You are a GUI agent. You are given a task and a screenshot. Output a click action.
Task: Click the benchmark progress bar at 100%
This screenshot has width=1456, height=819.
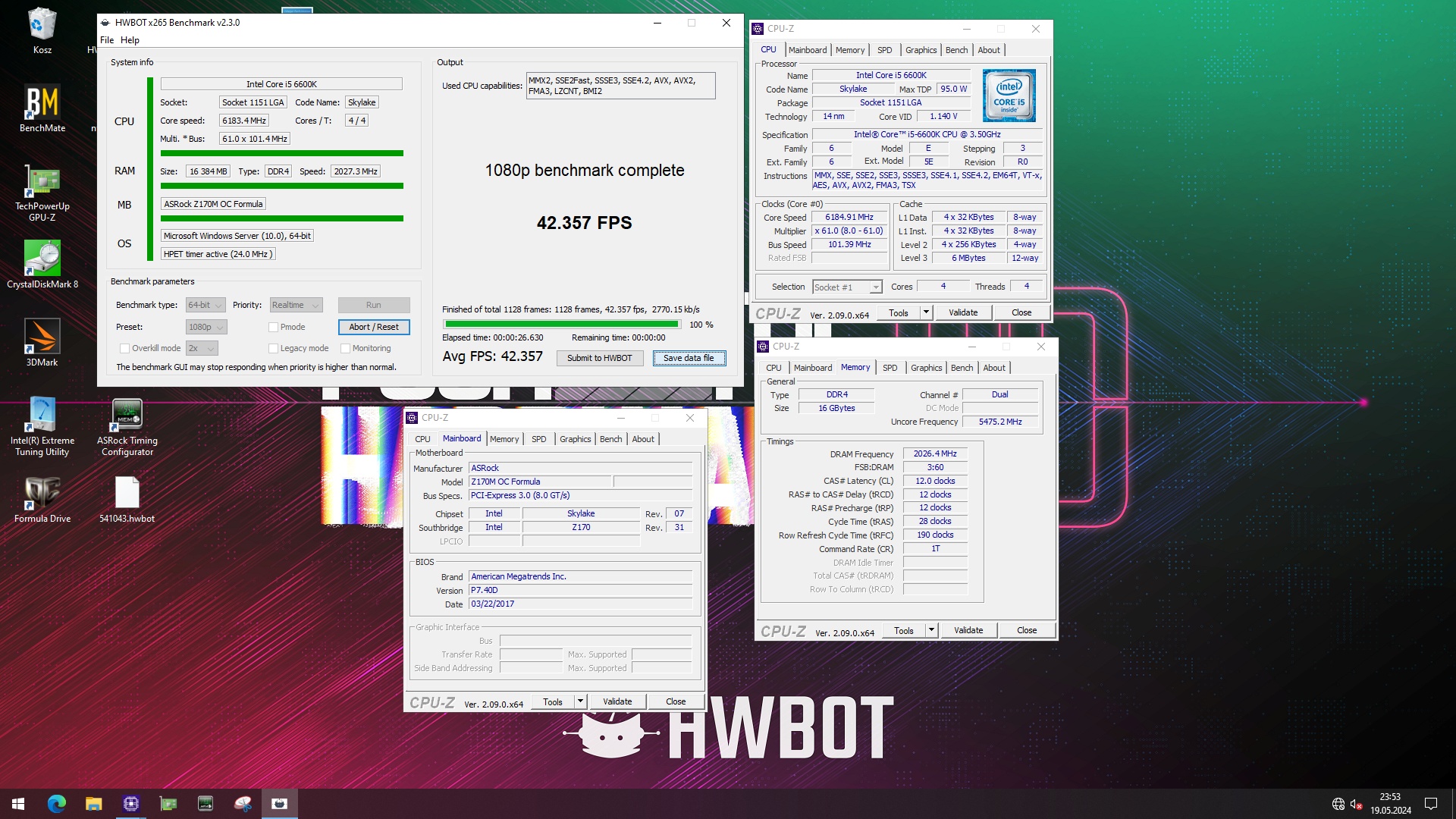(562, 325)
